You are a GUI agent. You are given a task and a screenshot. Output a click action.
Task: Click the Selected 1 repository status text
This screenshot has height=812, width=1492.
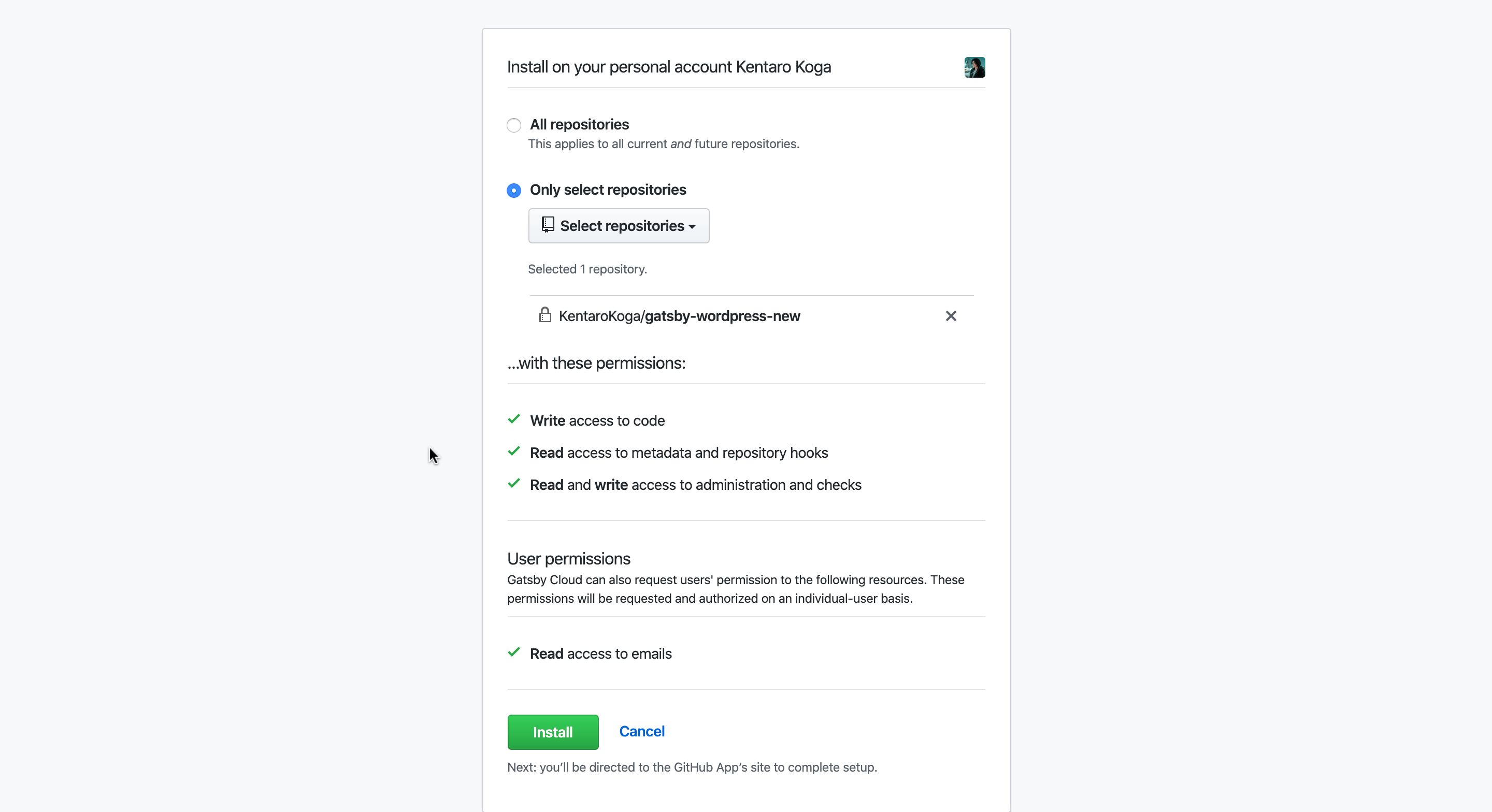(587, 269)
